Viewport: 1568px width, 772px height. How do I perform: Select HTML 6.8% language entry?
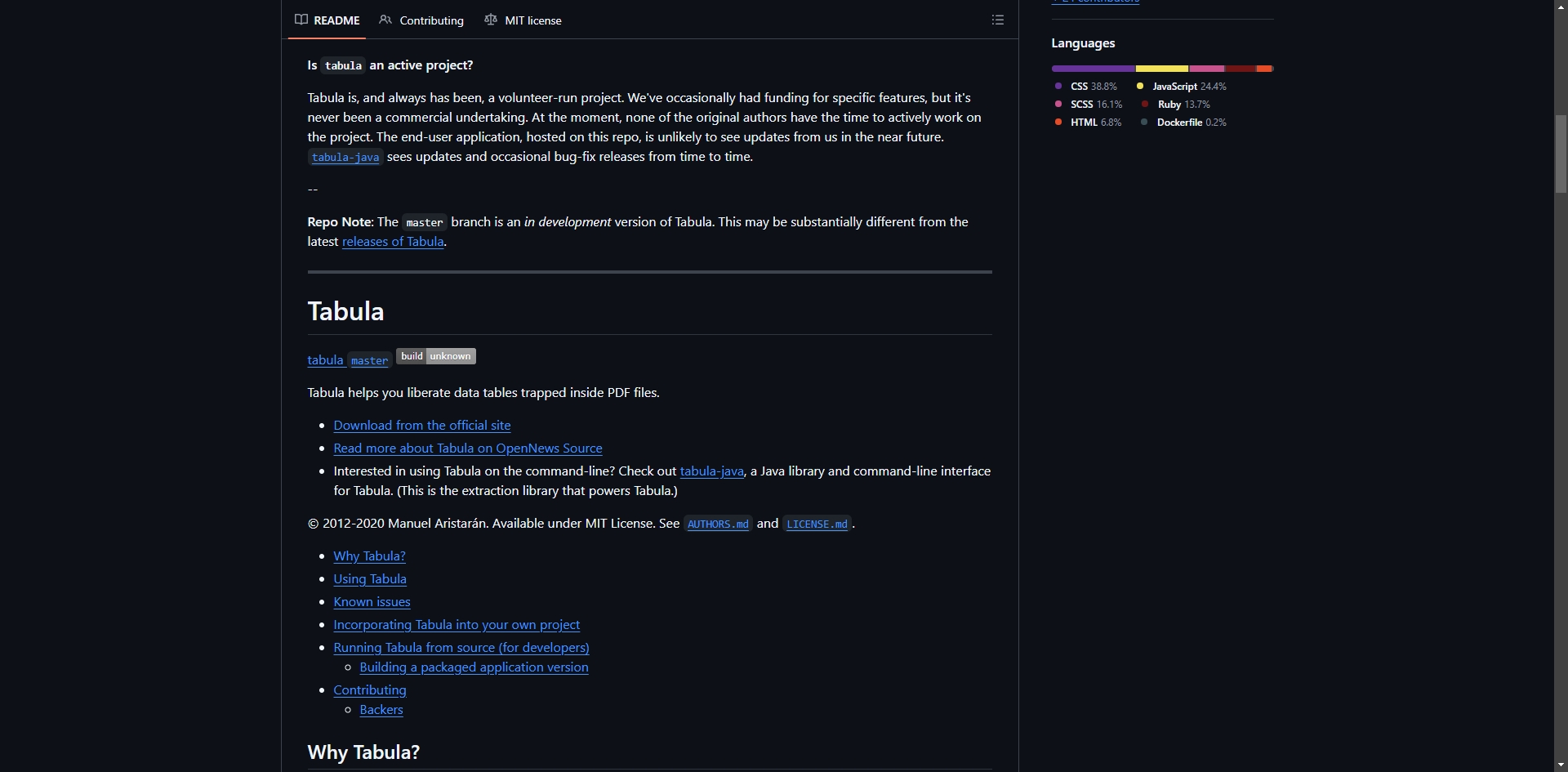click(1088, 123)
